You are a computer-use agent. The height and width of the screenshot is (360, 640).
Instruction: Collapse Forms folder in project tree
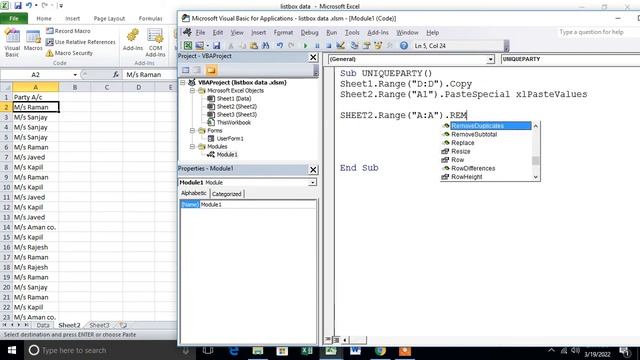click(192, 131)
